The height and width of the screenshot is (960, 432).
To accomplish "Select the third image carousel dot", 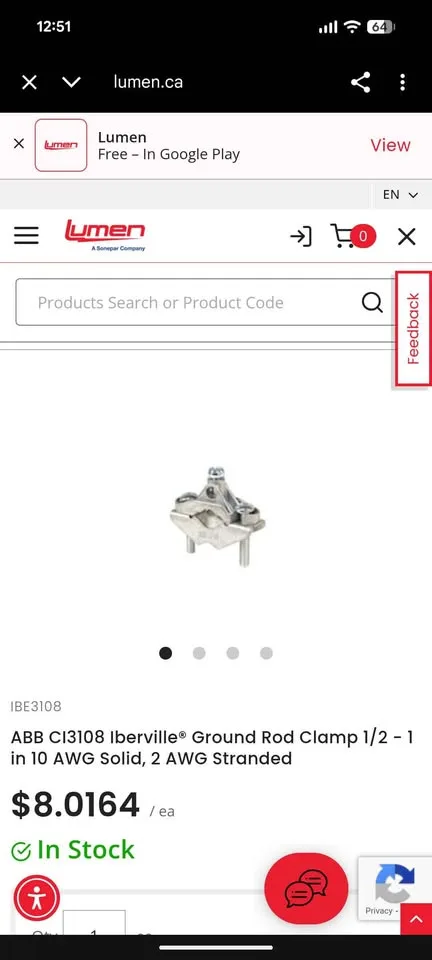I will tap(233, 653).
